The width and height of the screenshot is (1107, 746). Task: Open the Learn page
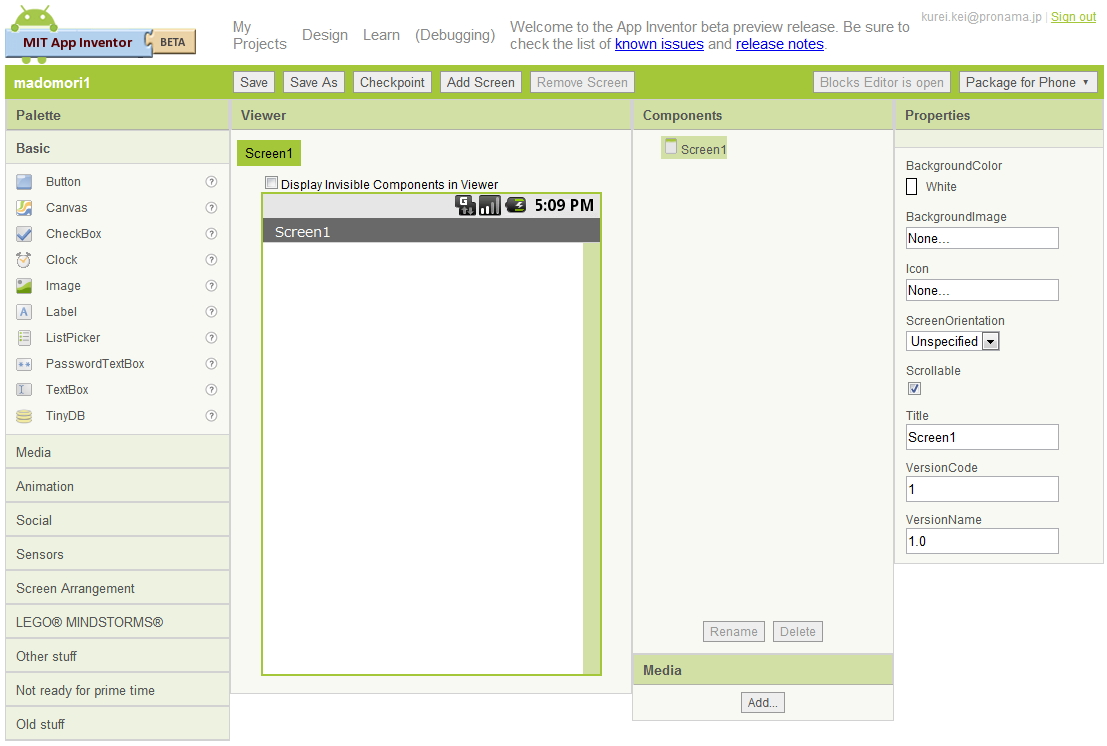coord(381,35)
